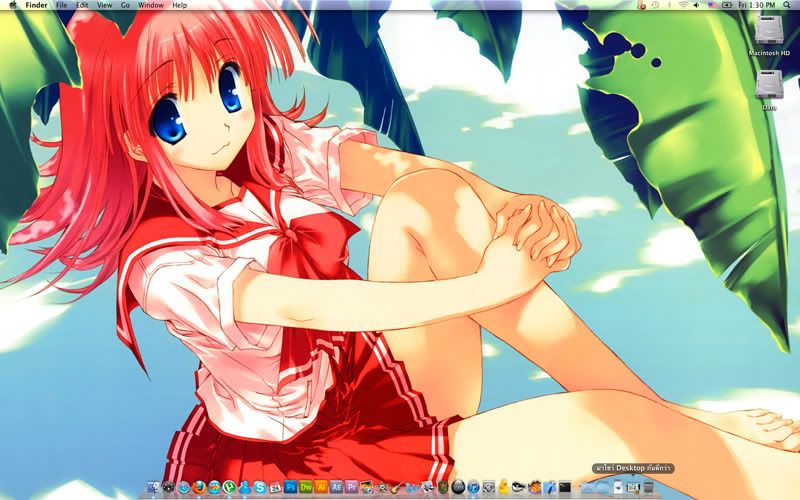Launch Photoshop from the Dock

291,488
